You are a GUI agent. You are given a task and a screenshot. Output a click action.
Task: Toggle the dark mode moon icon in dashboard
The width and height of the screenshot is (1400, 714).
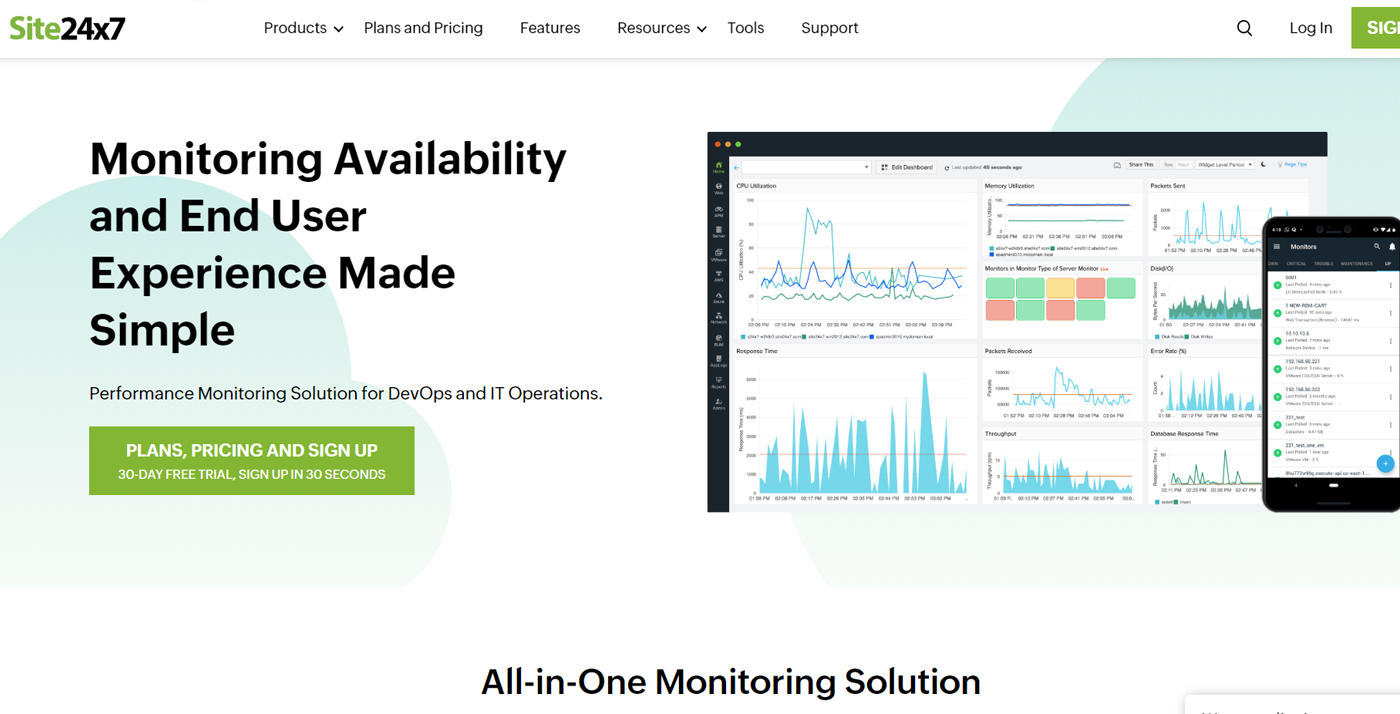pos(1263,165)
